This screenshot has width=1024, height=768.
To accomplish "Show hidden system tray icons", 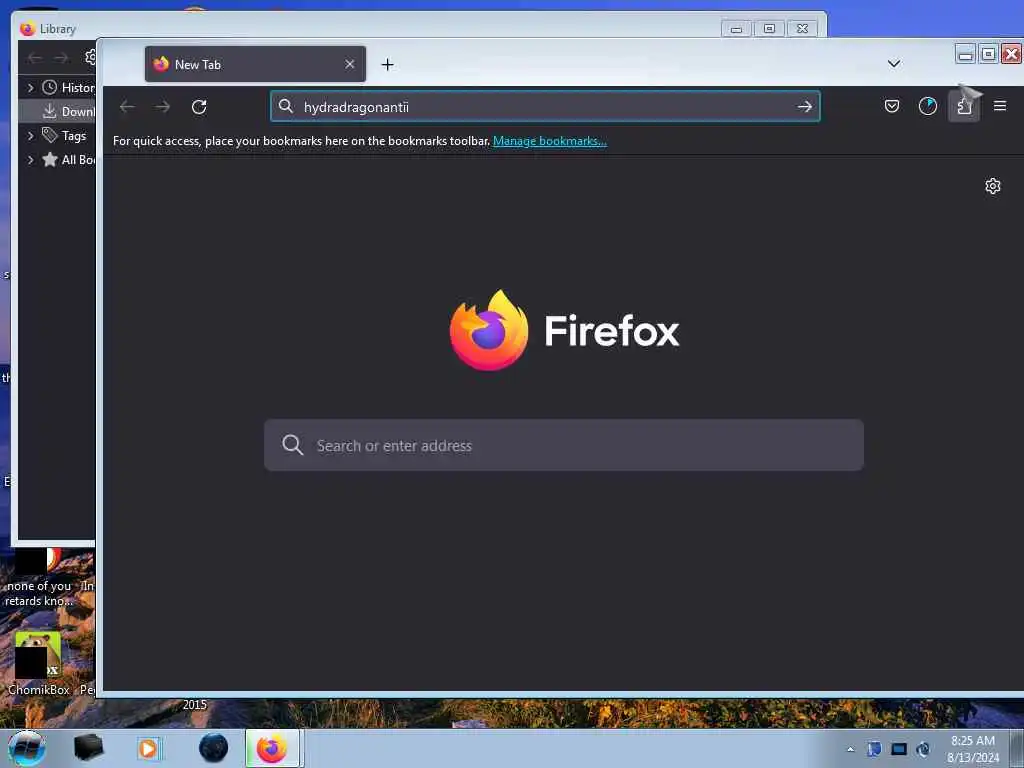I will pyautogui.click(x=850, y=749).
